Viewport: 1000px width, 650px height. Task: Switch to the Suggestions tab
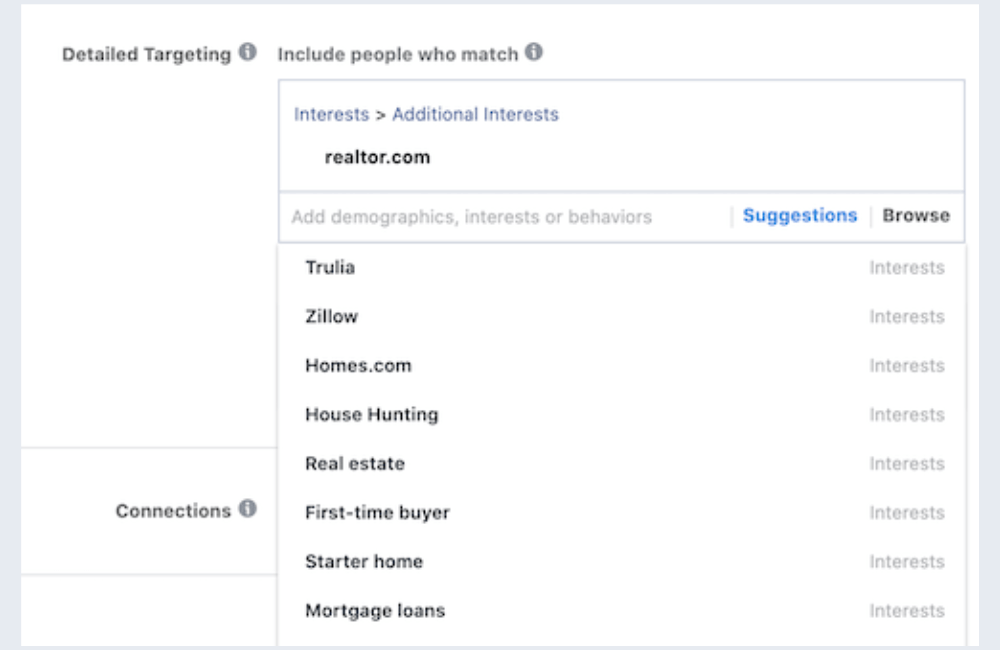click(x=799, y=214)
